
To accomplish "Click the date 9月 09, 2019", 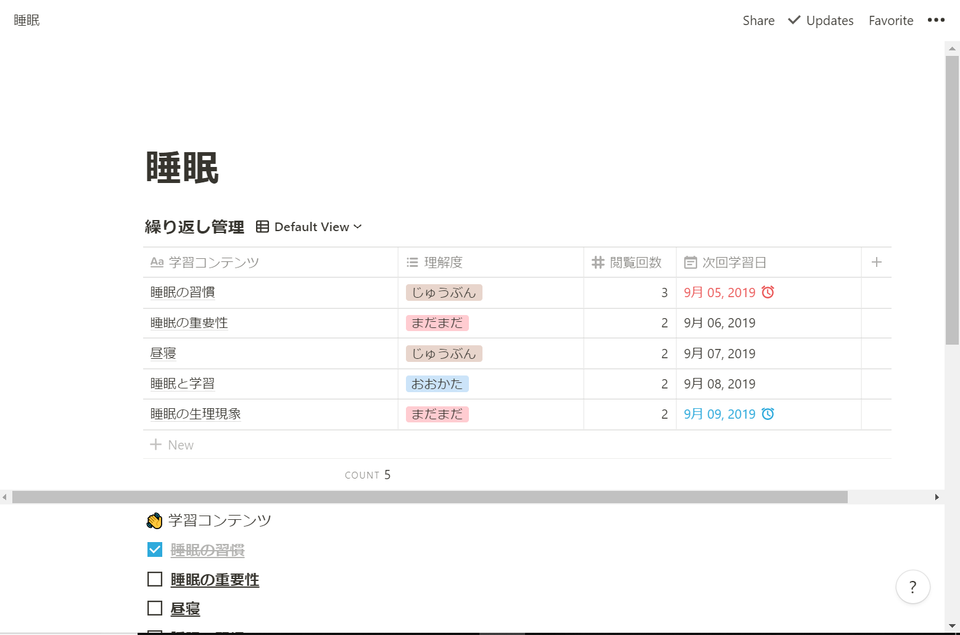I will (719, 414).
